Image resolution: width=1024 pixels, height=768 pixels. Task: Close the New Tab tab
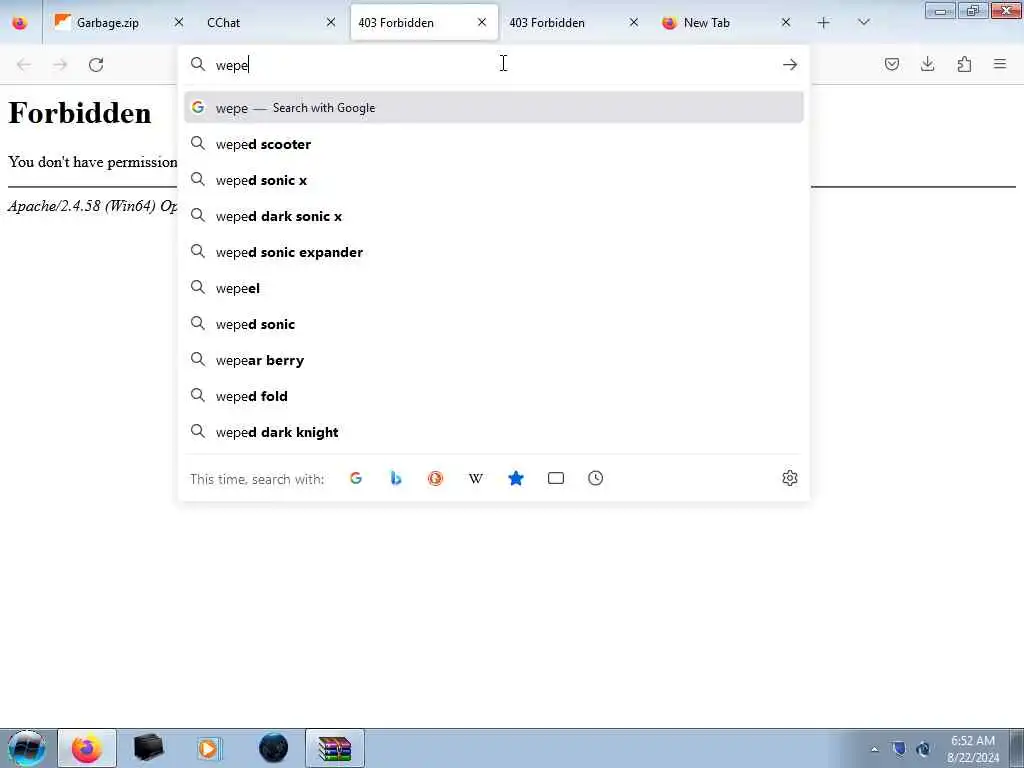pos(786,22)
